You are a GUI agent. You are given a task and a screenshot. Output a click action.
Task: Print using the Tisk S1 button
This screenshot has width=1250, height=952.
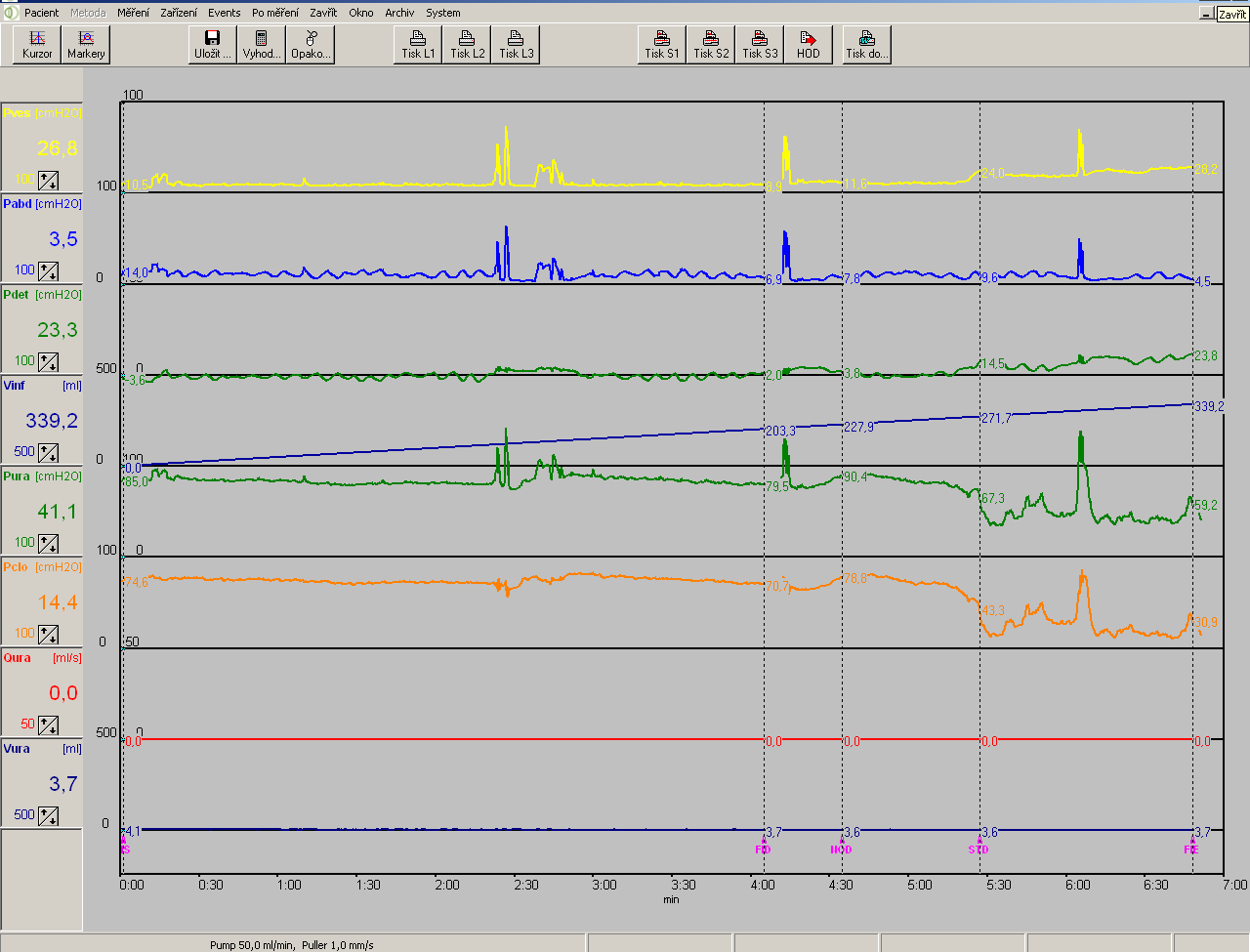pos(662,45)
